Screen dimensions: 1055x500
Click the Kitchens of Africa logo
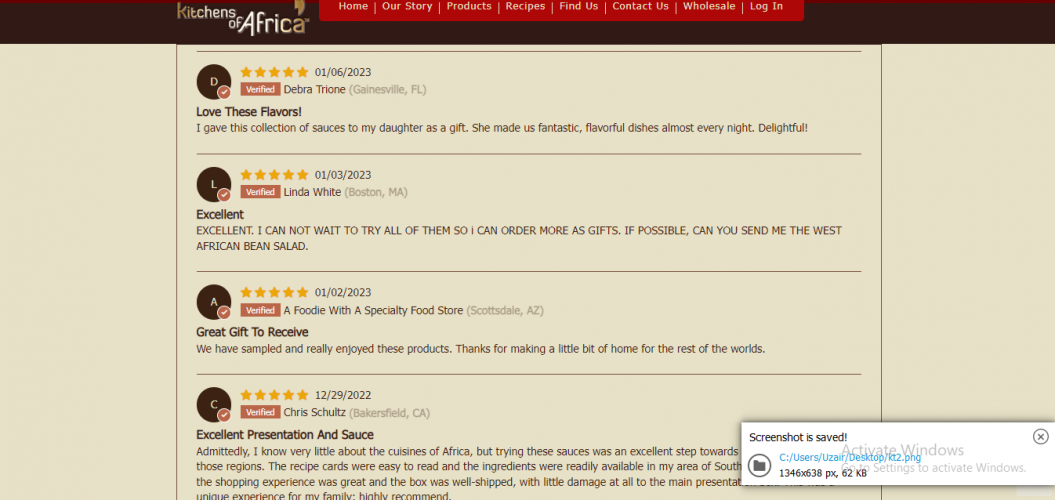243,17
